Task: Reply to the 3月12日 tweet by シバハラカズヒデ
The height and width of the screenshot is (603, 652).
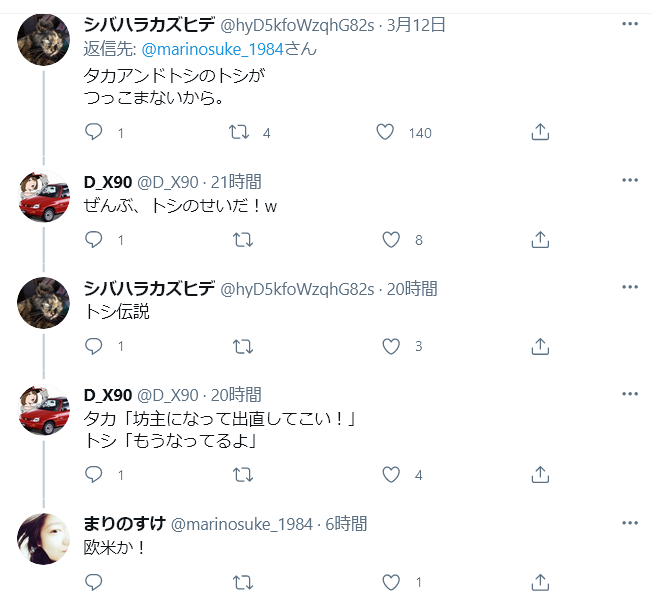Action: tap(94, 132)
